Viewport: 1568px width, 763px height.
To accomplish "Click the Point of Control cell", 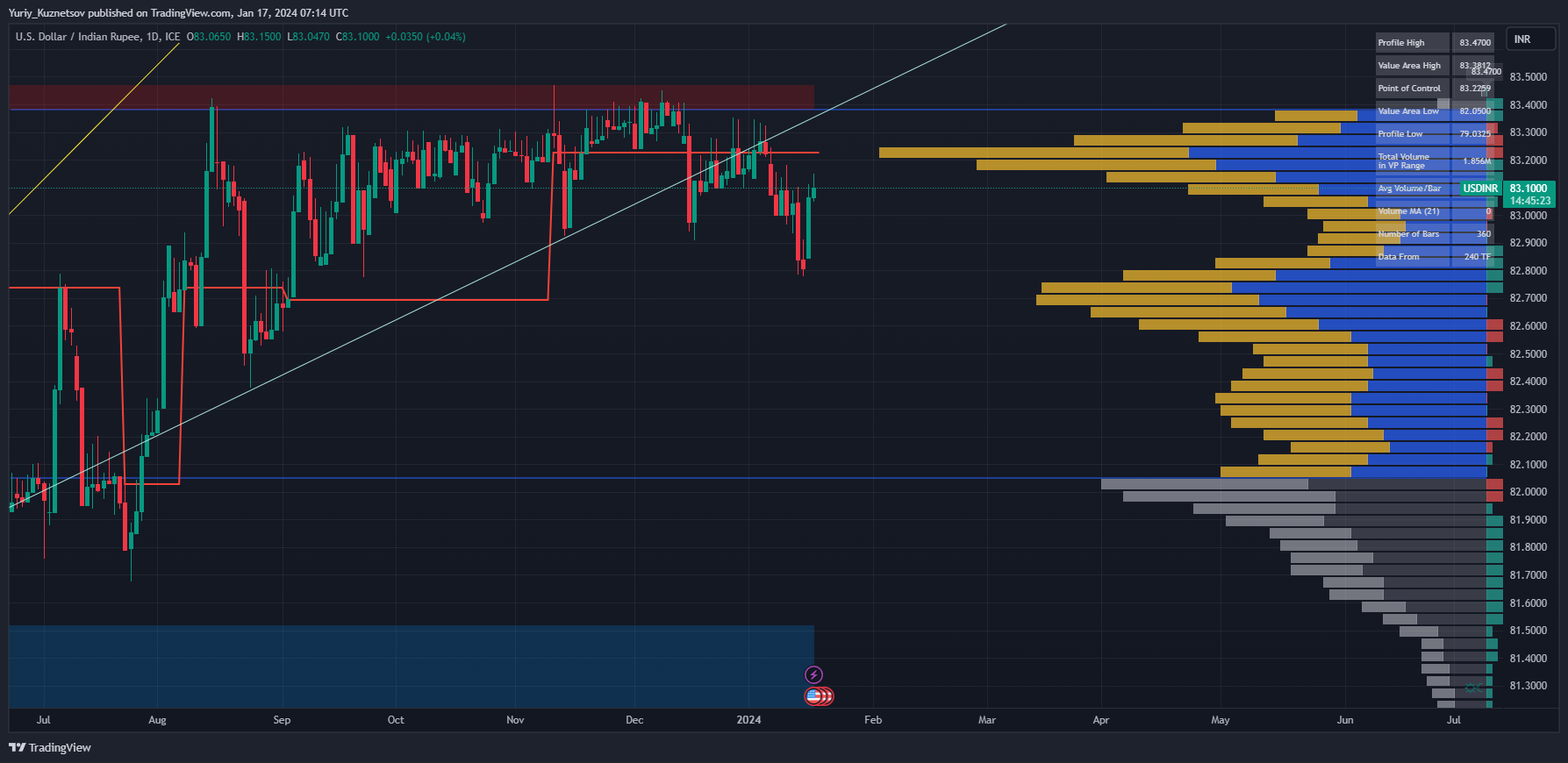I will coord(1413,88).
